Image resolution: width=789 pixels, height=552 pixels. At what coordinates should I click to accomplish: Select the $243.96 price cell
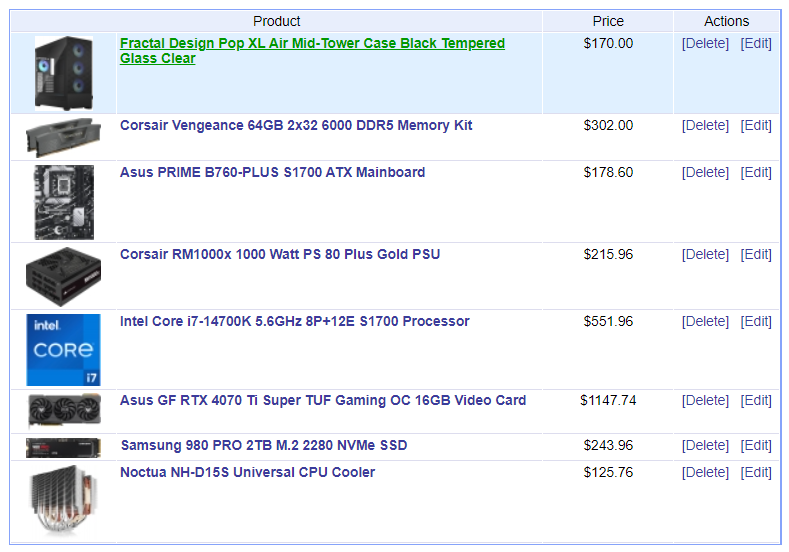click(x=608, y=446)
